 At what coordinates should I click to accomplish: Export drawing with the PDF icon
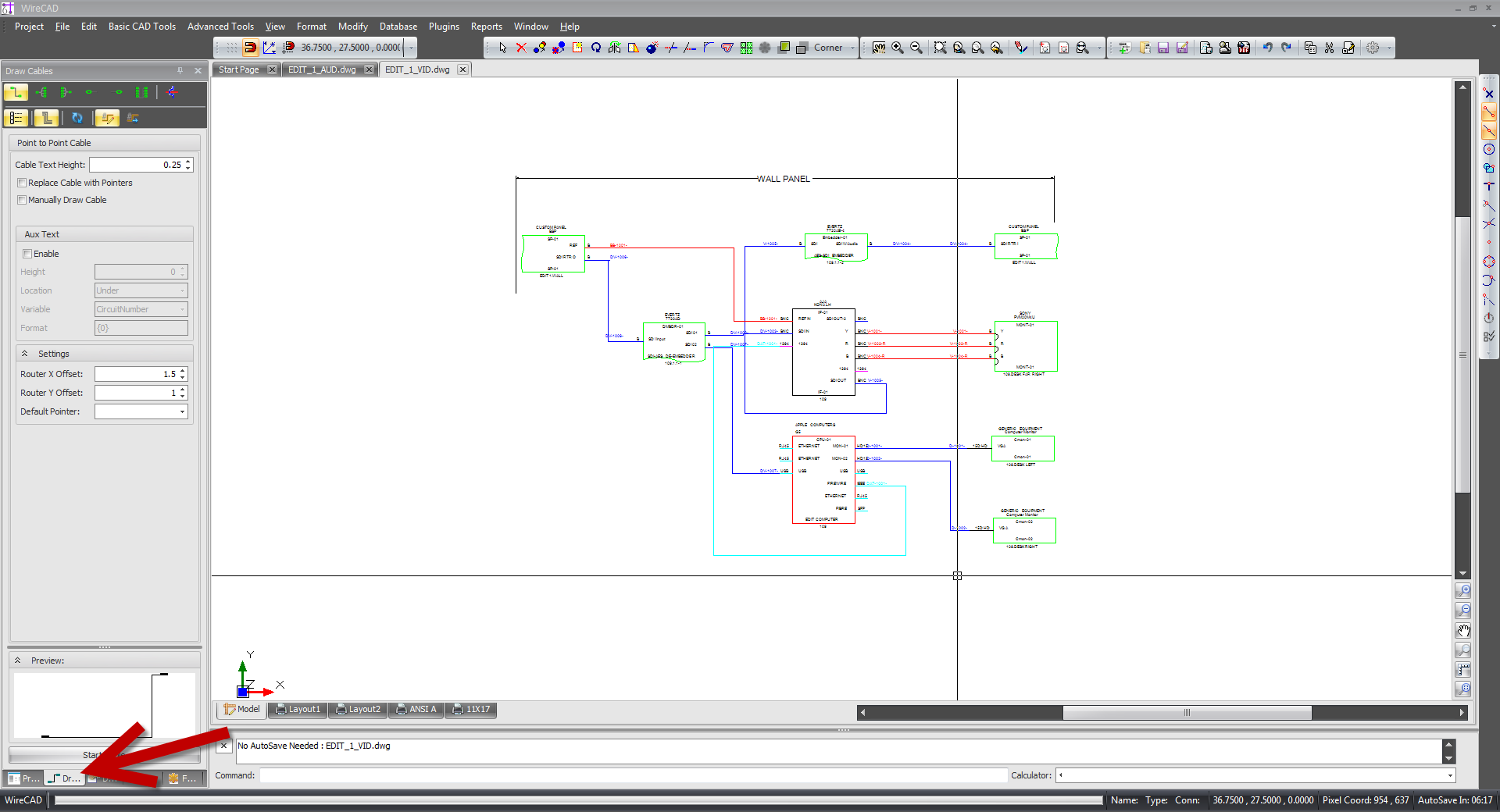[x=1244, y=48]
